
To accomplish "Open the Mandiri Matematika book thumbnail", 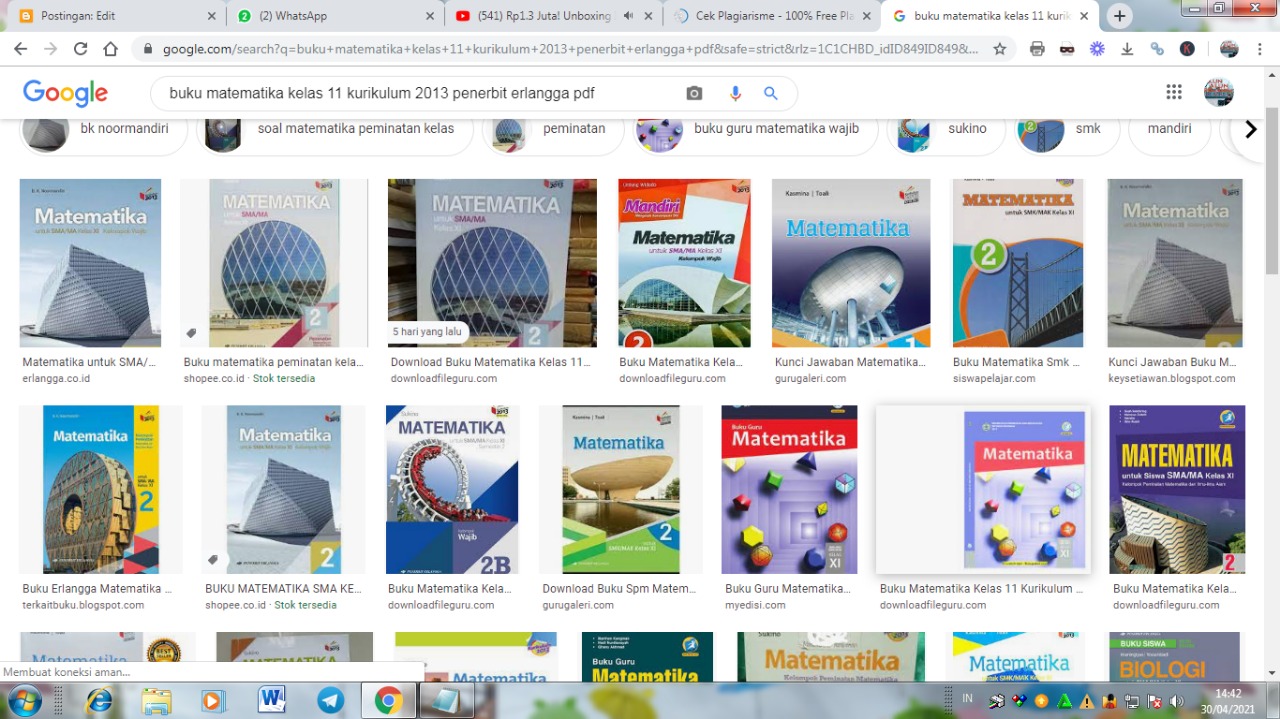I will tap(684, 263).
